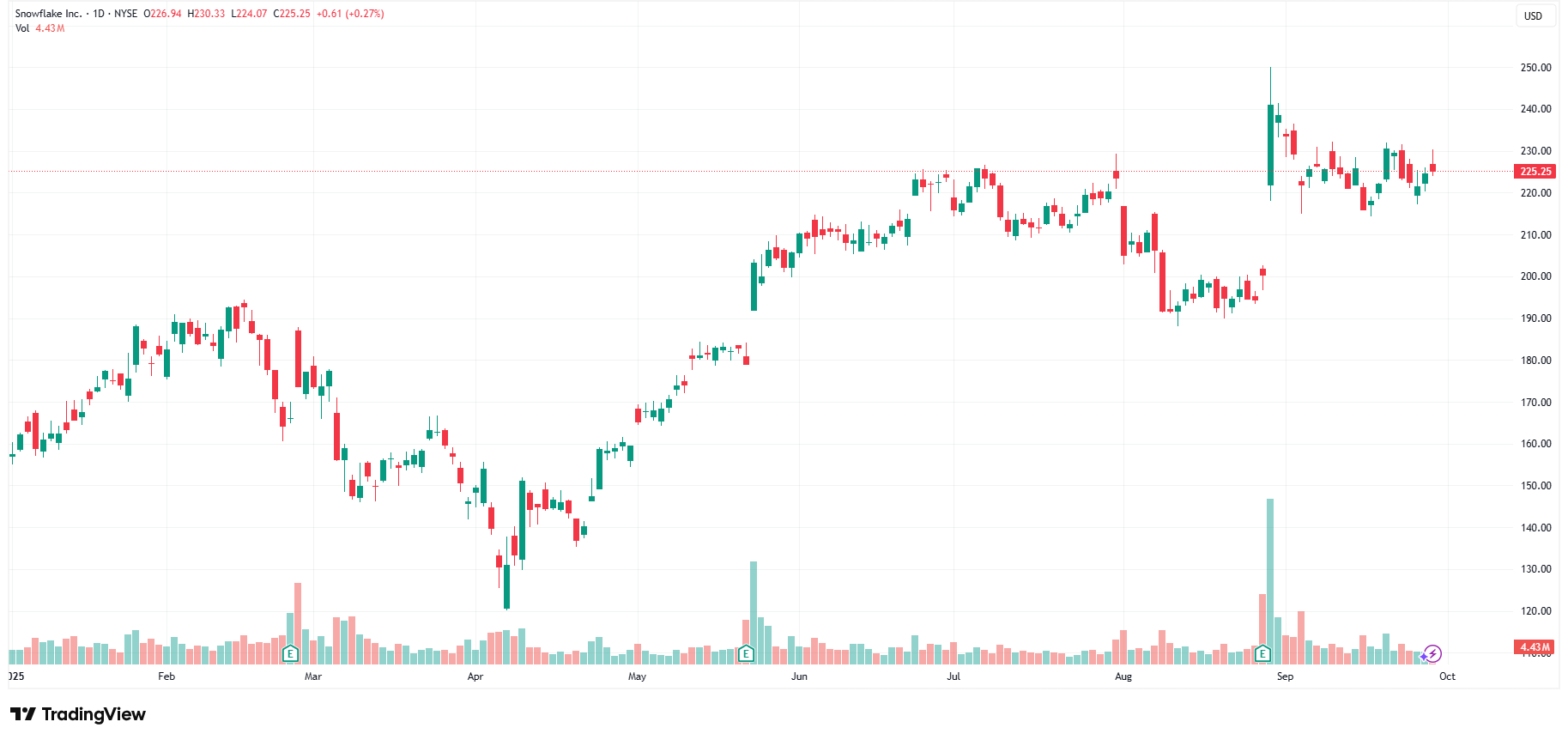Click the Sep label on time axis
This screenshot has width=1568, height=740.
(1285, 676)
